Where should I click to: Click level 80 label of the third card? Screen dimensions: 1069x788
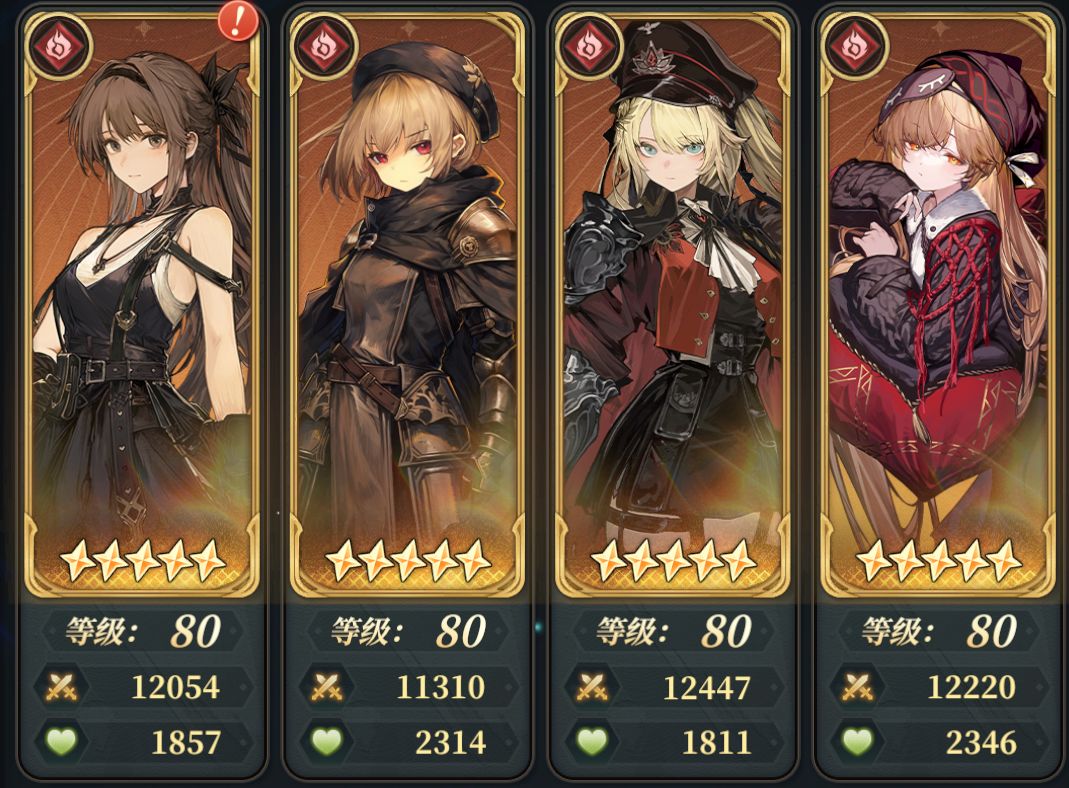(x=674, y=631)
